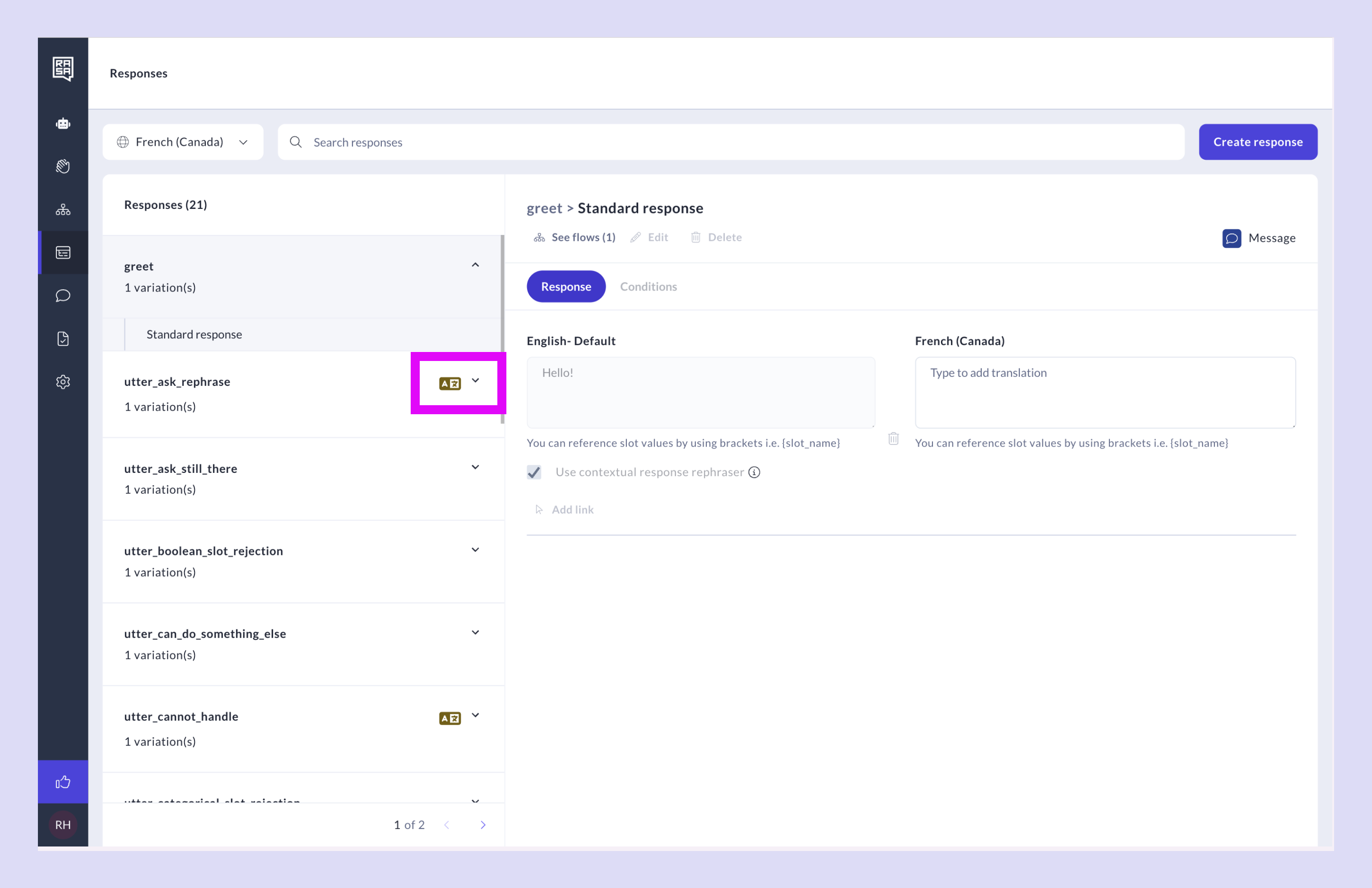Select the Response tab
Viewport: 1372px width, 888px height.
point(566,287)
